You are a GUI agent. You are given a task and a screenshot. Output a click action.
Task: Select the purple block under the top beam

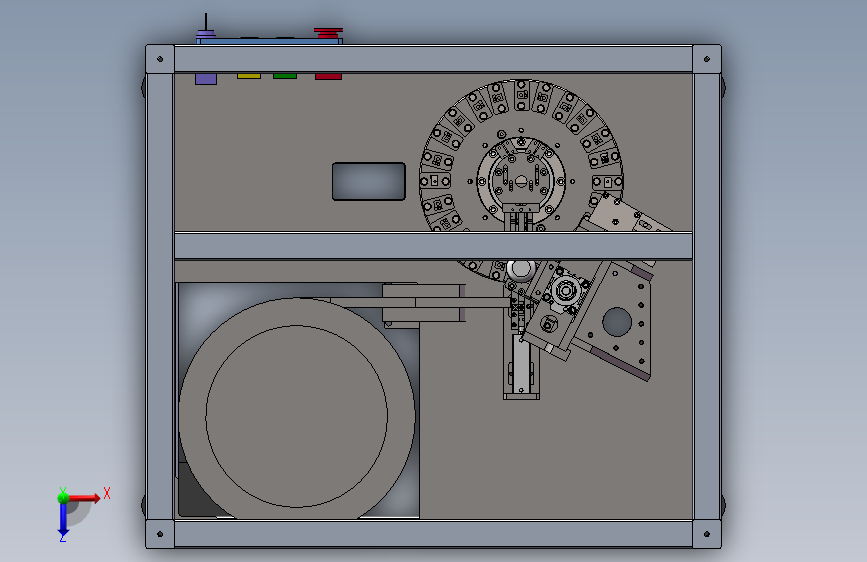206,79
